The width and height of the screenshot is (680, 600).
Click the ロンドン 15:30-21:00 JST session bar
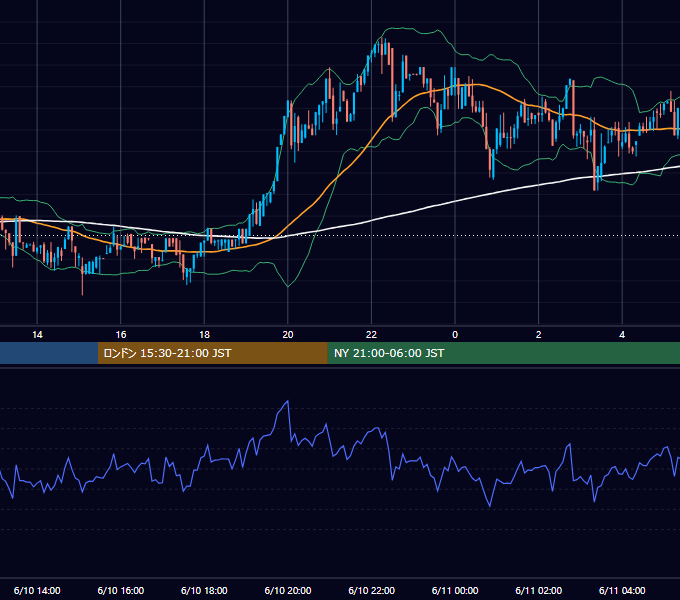click(x=212, y=353)
